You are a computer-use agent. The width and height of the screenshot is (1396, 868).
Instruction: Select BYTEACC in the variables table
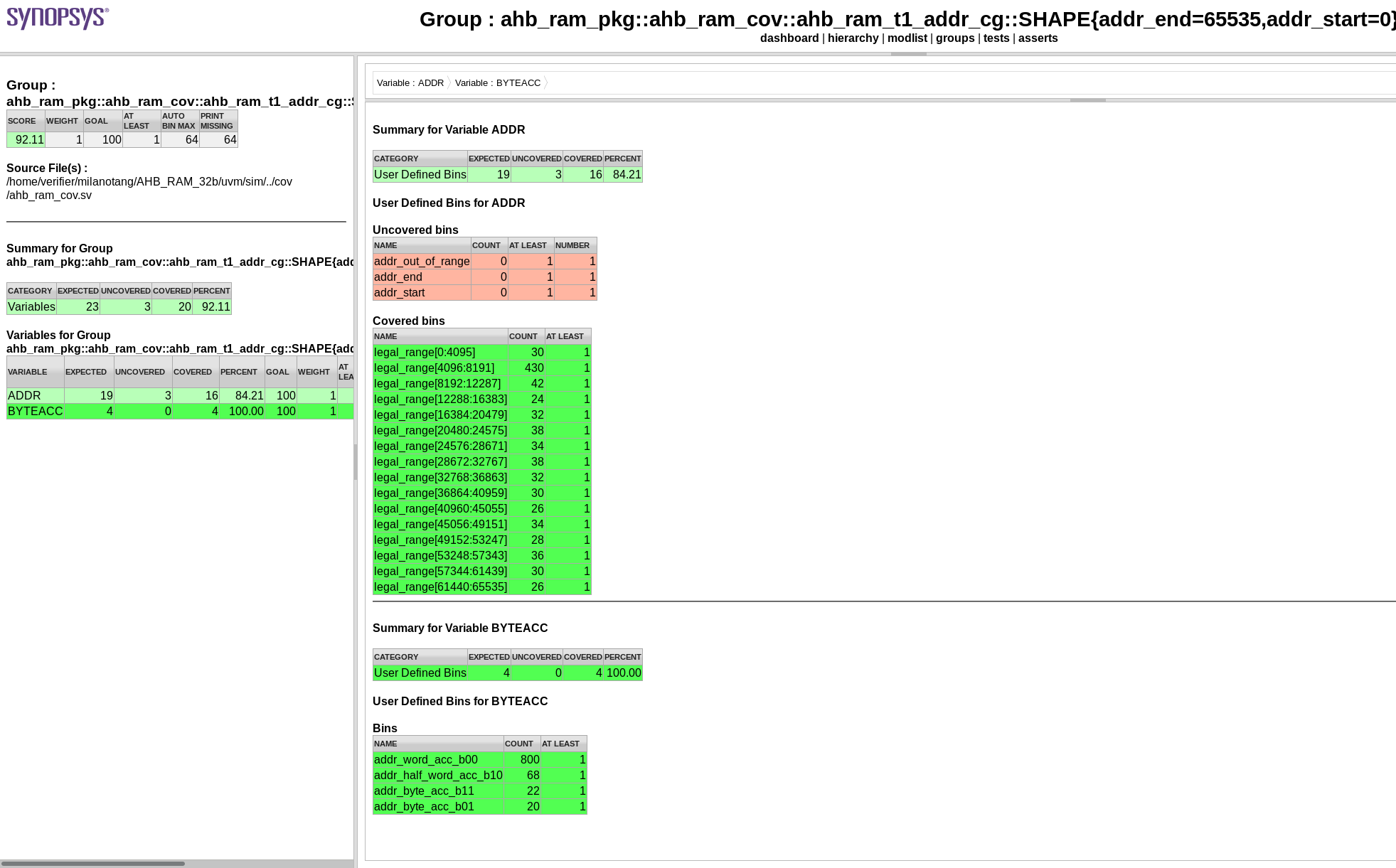(x=35, y=412)
